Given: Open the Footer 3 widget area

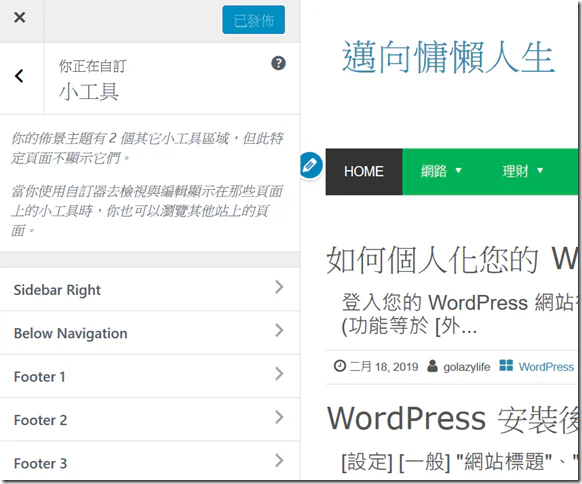Looking at the screenshot, I should [150, 461].
